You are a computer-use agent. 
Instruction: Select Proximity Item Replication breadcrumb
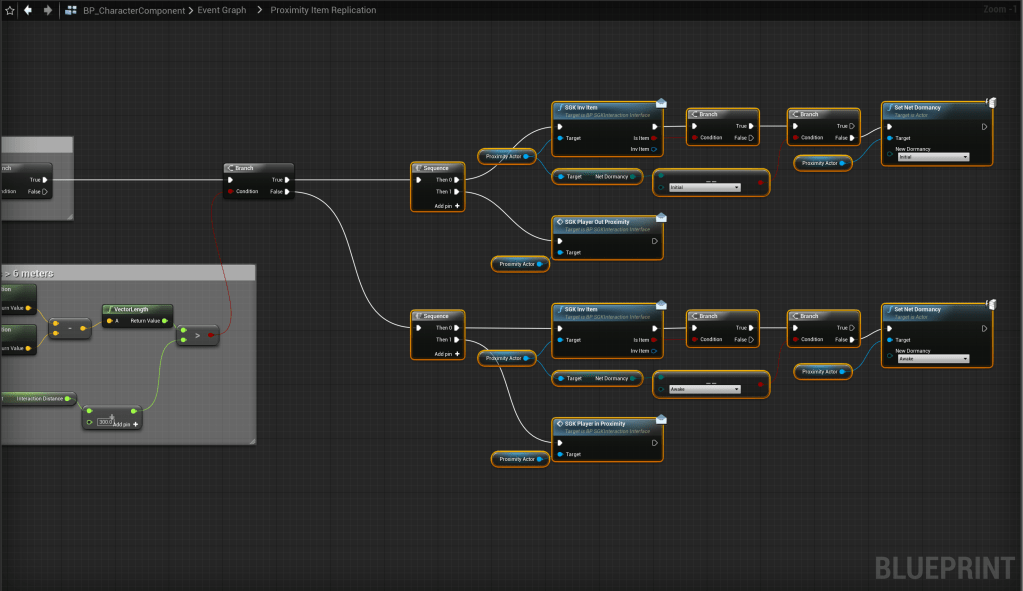point(323,10)
